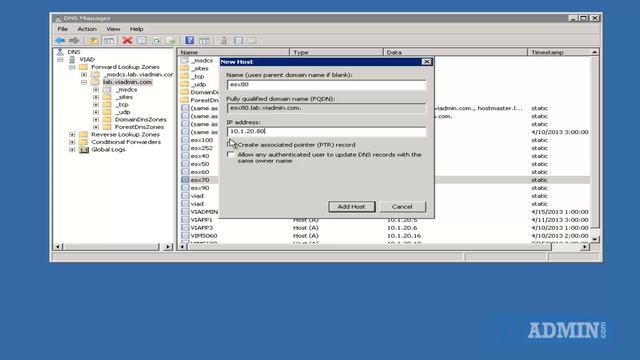Enable Create associated pointer (PTR) record checkbox

[231, 144]
